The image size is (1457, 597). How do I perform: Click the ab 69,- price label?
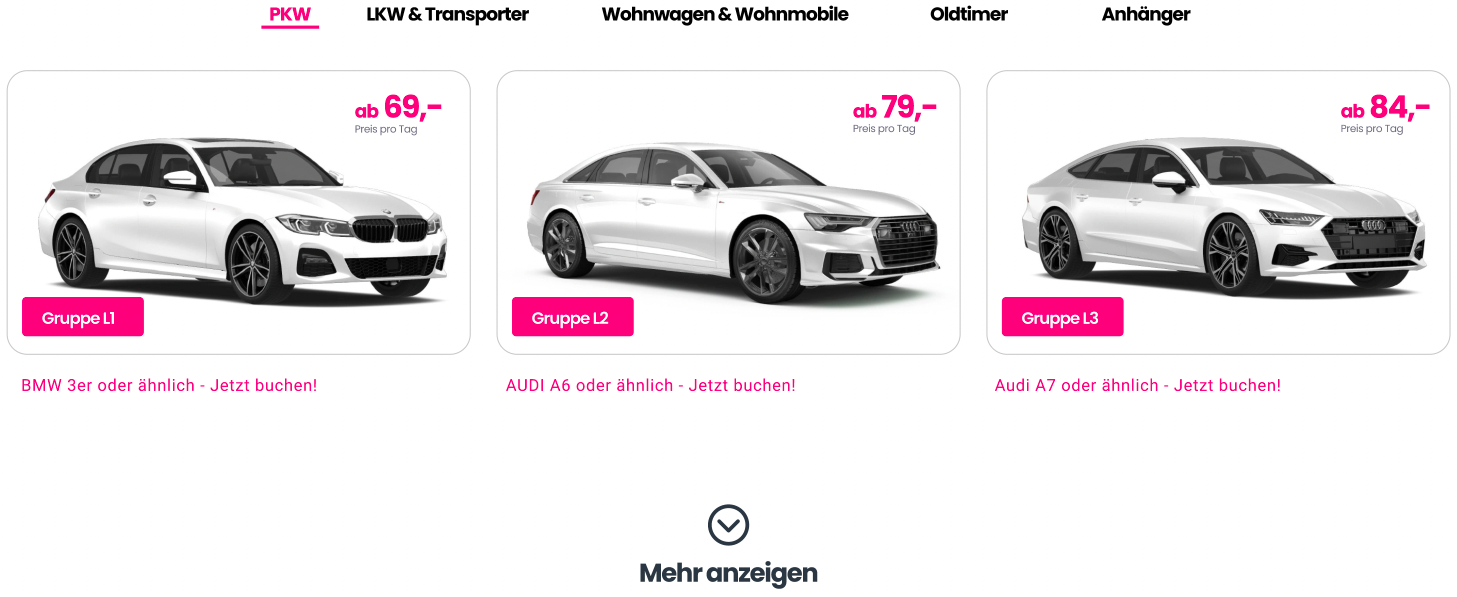pyautogui.click(x=398, y=107)
